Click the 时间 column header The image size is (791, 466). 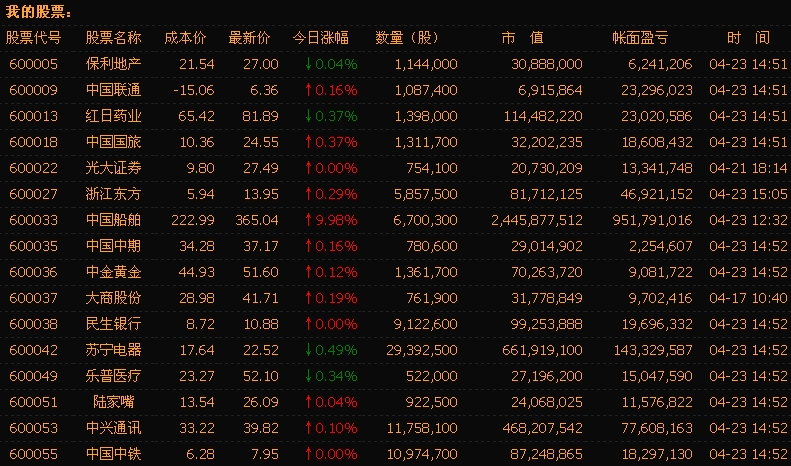748,38
